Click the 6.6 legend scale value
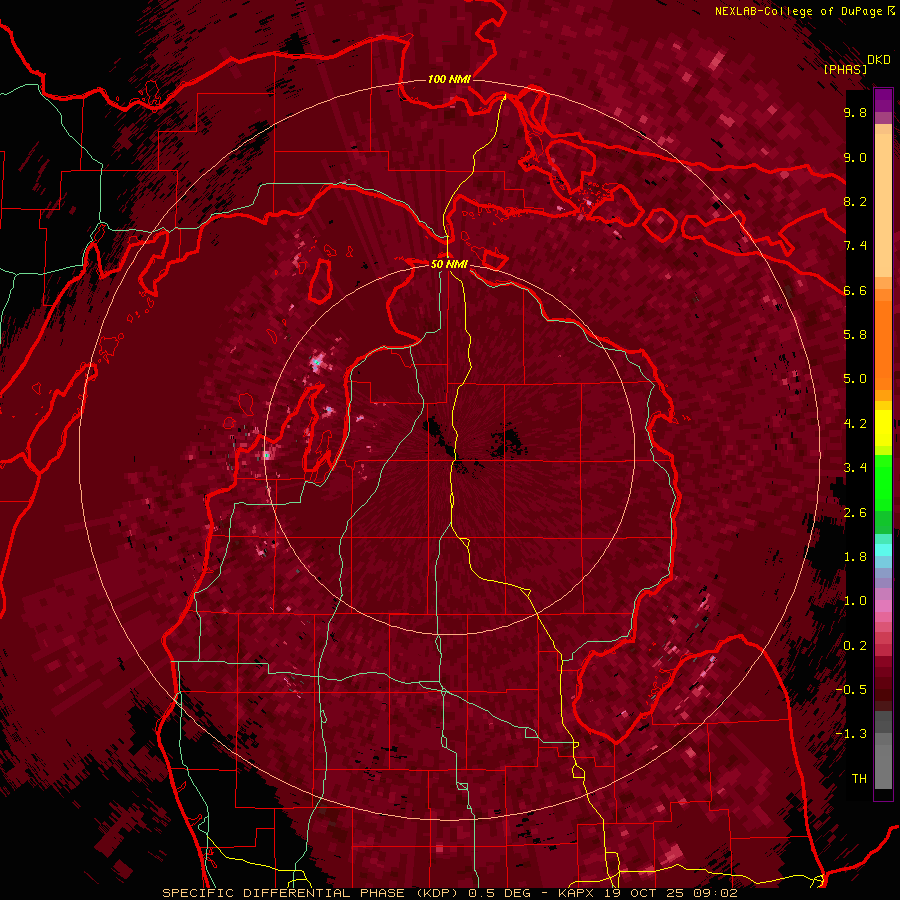This screenshot has height=900, width=900. [855, 290]
